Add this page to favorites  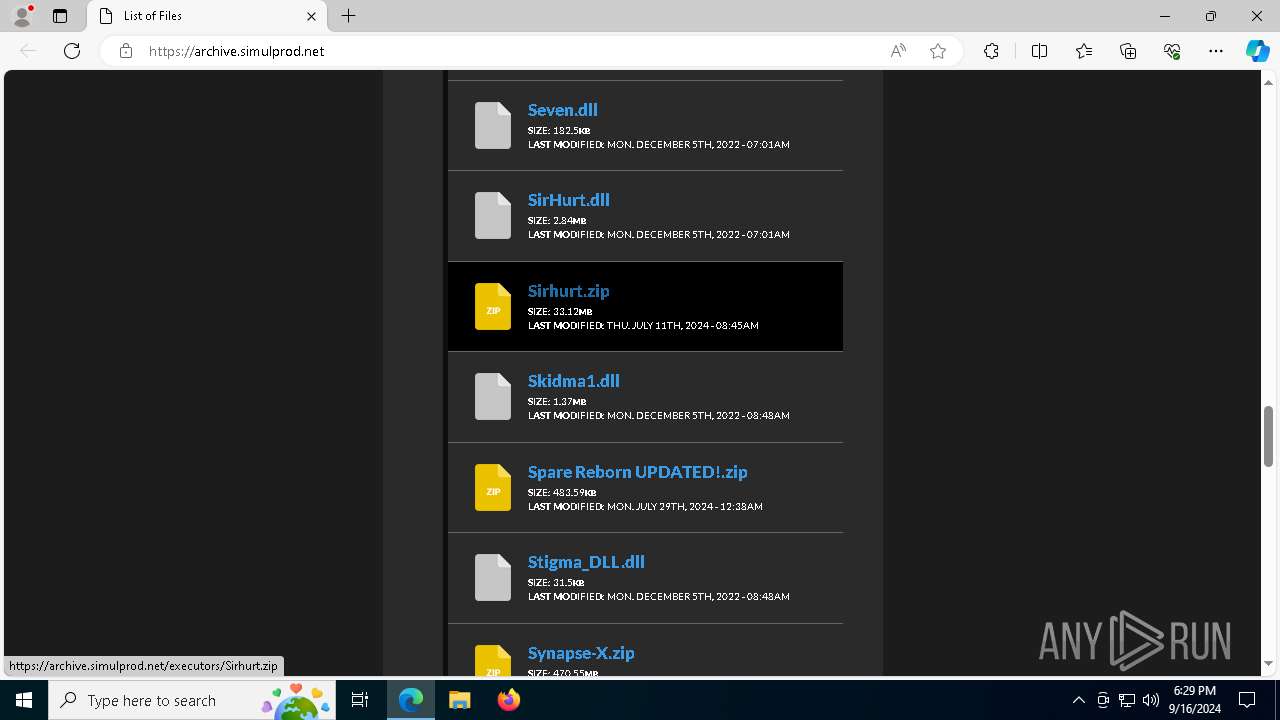(x=938, y=51)
